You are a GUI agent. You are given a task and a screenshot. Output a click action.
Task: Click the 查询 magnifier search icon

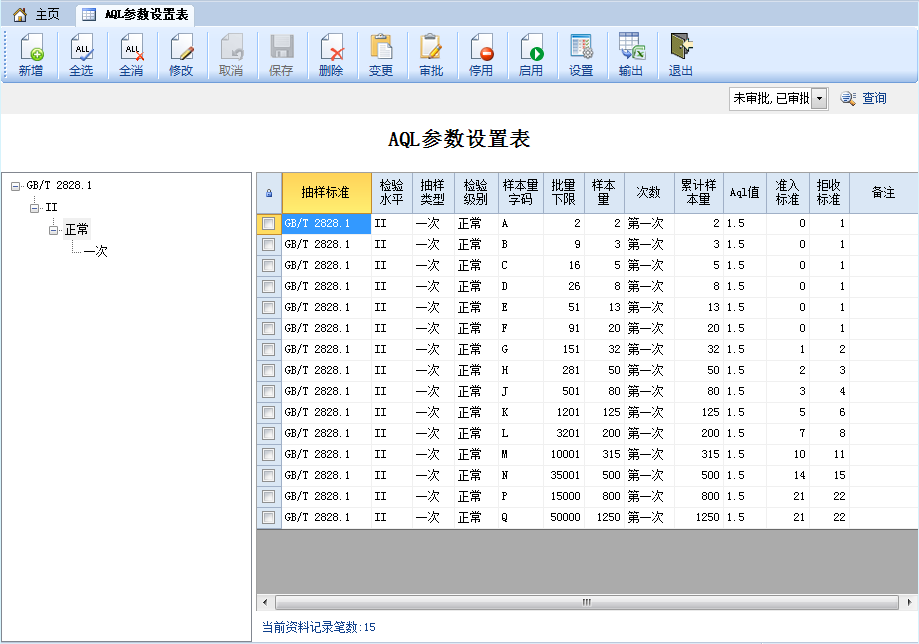tap(847, 98)
